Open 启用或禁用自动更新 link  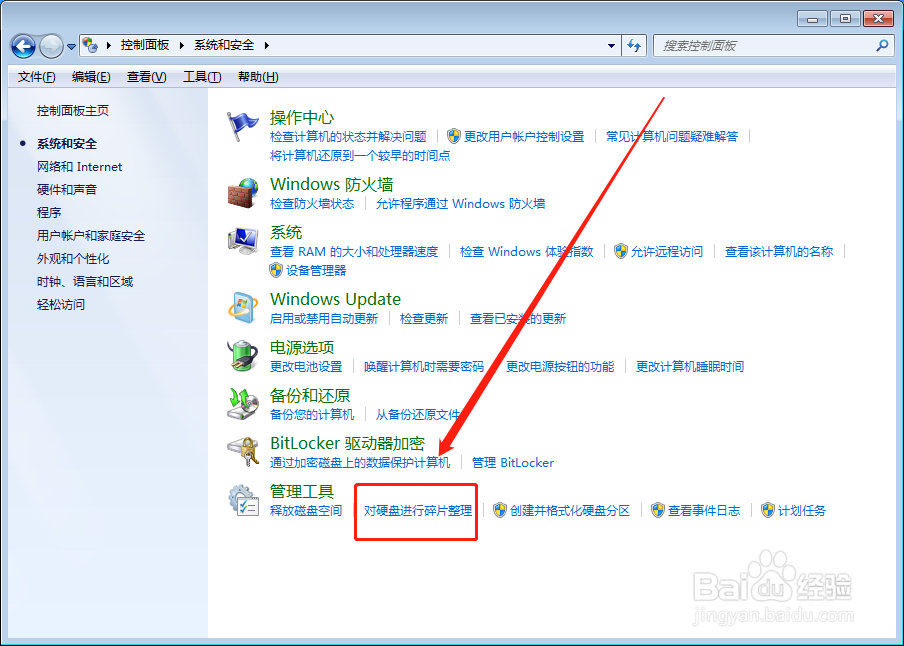[324, 319]
